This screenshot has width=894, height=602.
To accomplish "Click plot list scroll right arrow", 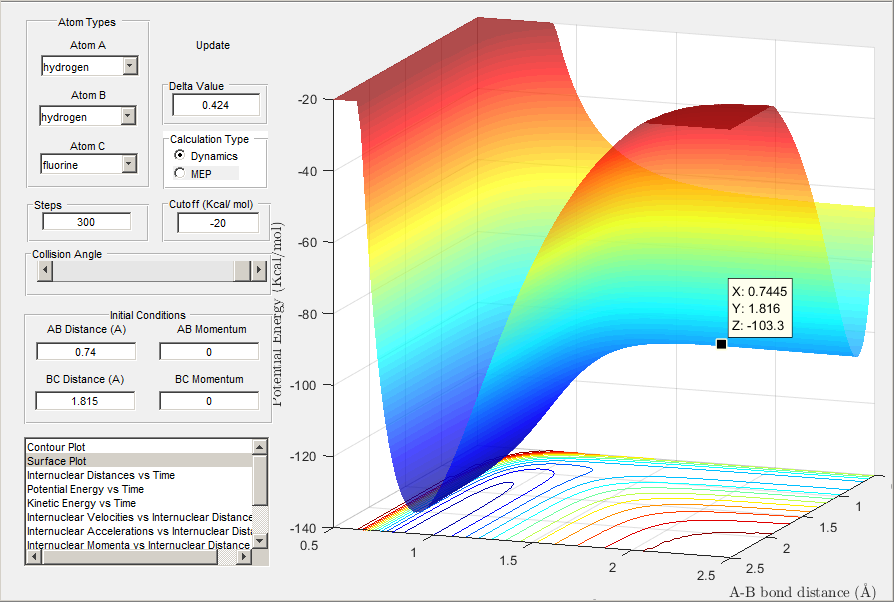I will pyautogui.click(x=245, y=557).
